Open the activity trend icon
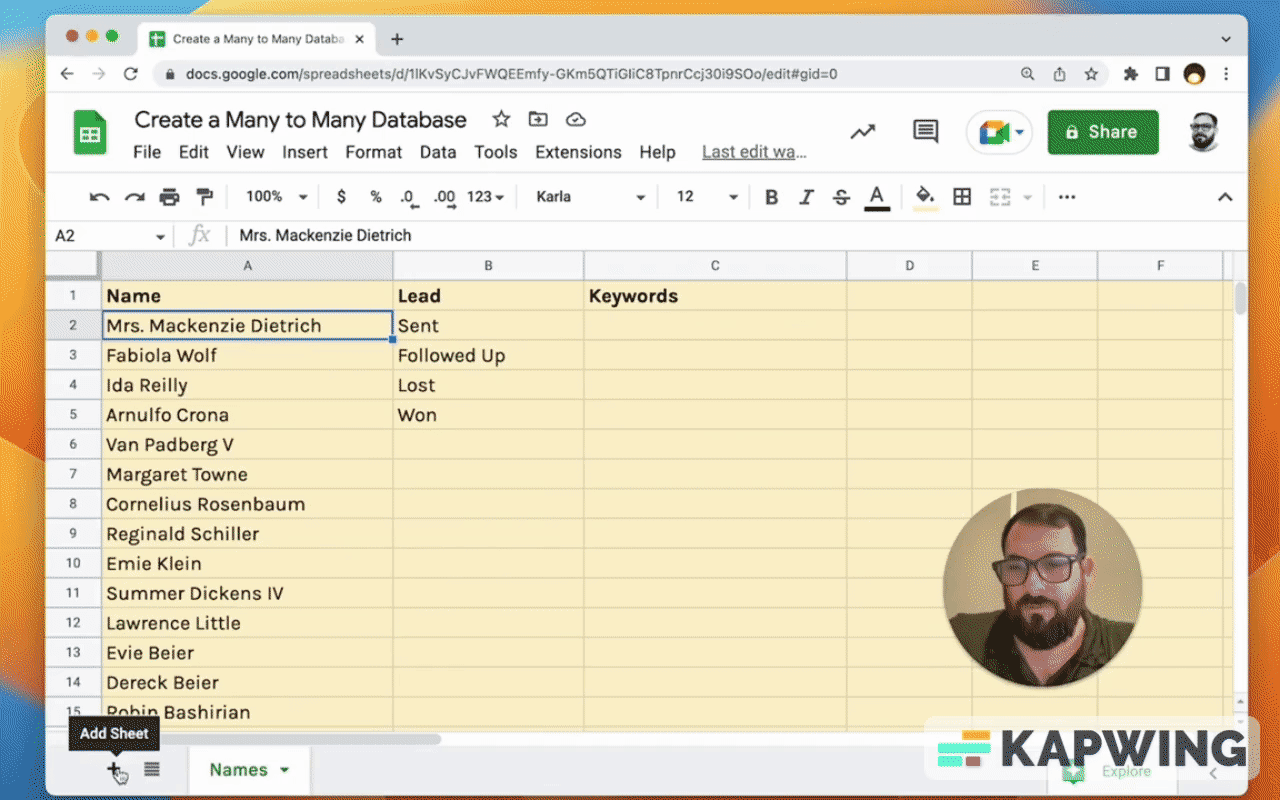Viewport: 1280px width, 800px height. pyautogui.click(x=862, y=132)
